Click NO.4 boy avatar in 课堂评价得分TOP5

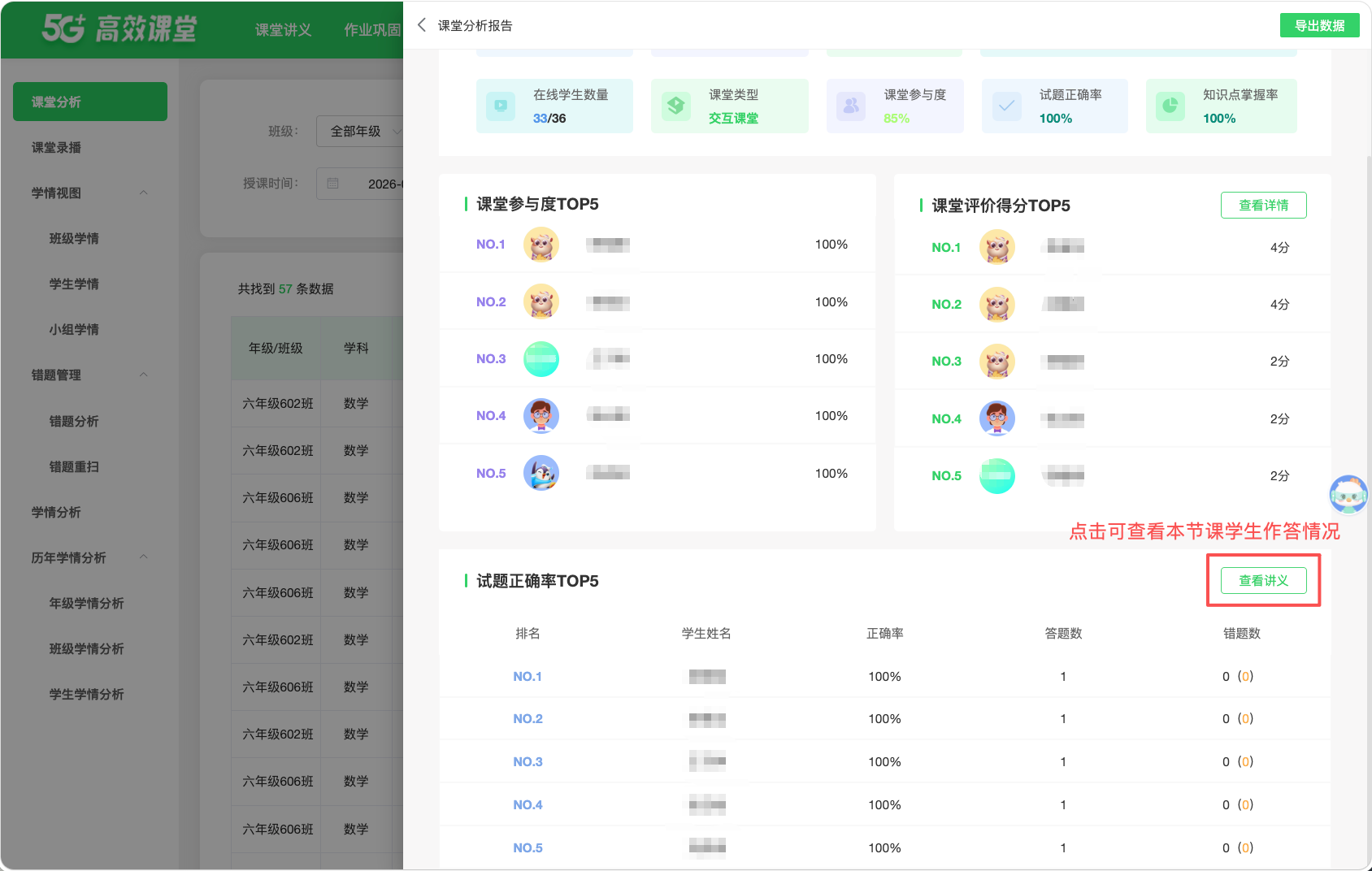[997, 418]
